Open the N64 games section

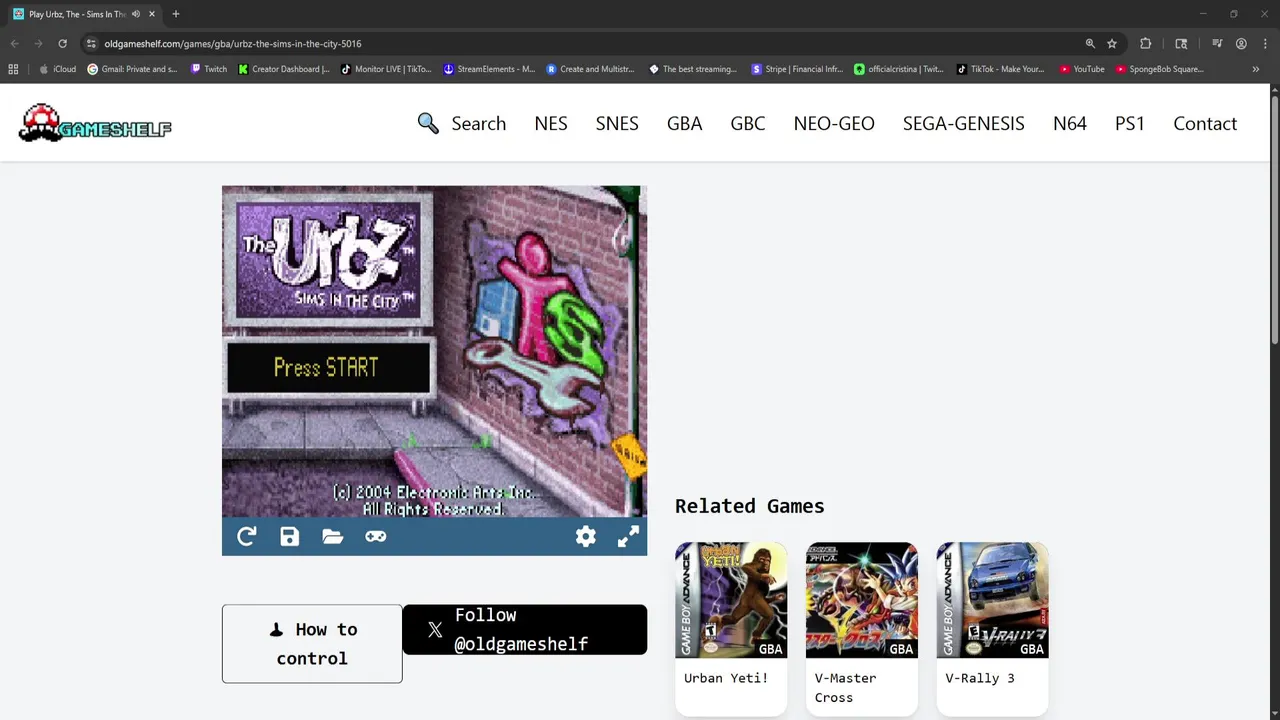[x=1070, y=123]
